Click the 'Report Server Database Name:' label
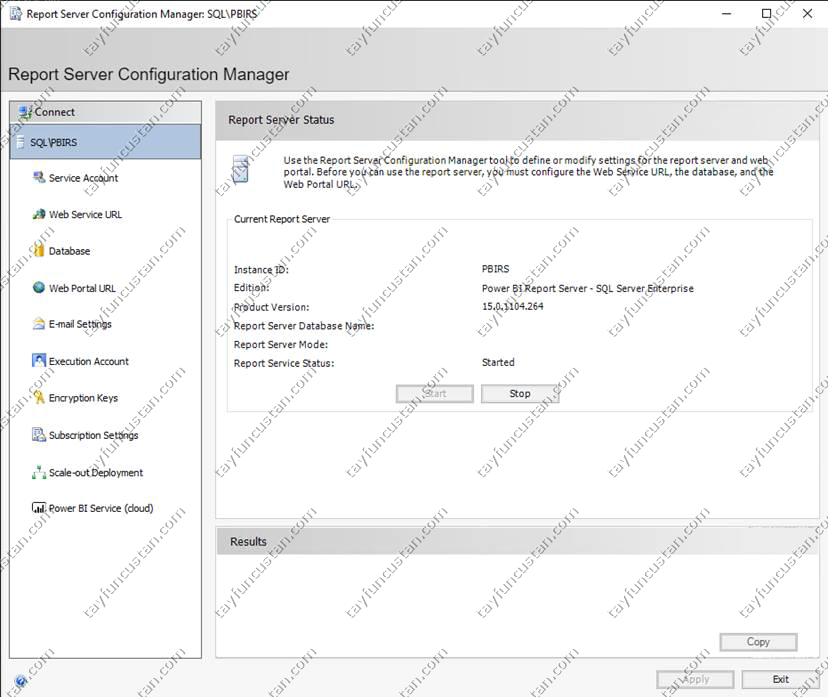 coord(304,326)
